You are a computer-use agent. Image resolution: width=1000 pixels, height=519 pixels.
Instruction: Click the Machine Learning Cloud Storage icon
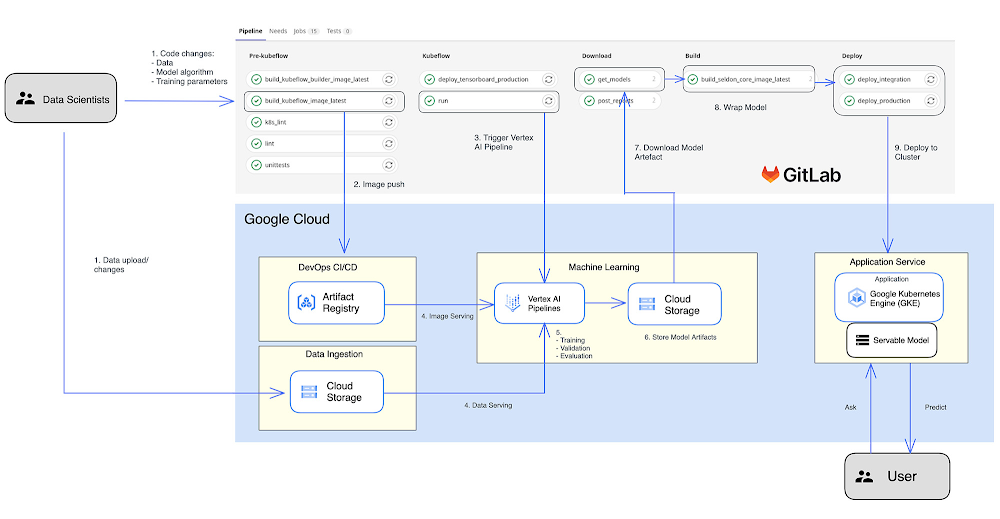point(647,304)
